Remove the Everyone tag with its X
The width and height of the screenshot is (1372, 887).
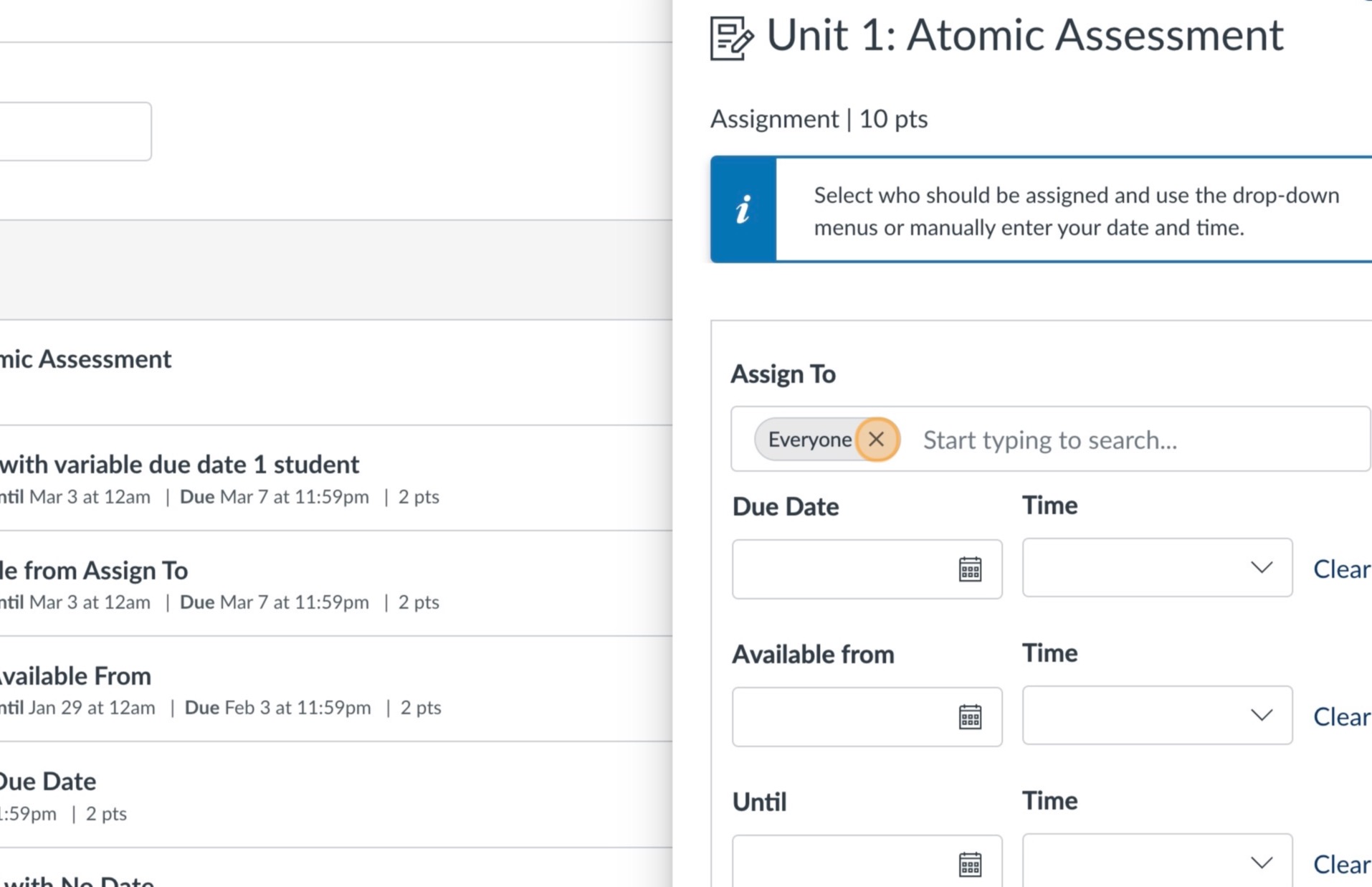point(876,440)
